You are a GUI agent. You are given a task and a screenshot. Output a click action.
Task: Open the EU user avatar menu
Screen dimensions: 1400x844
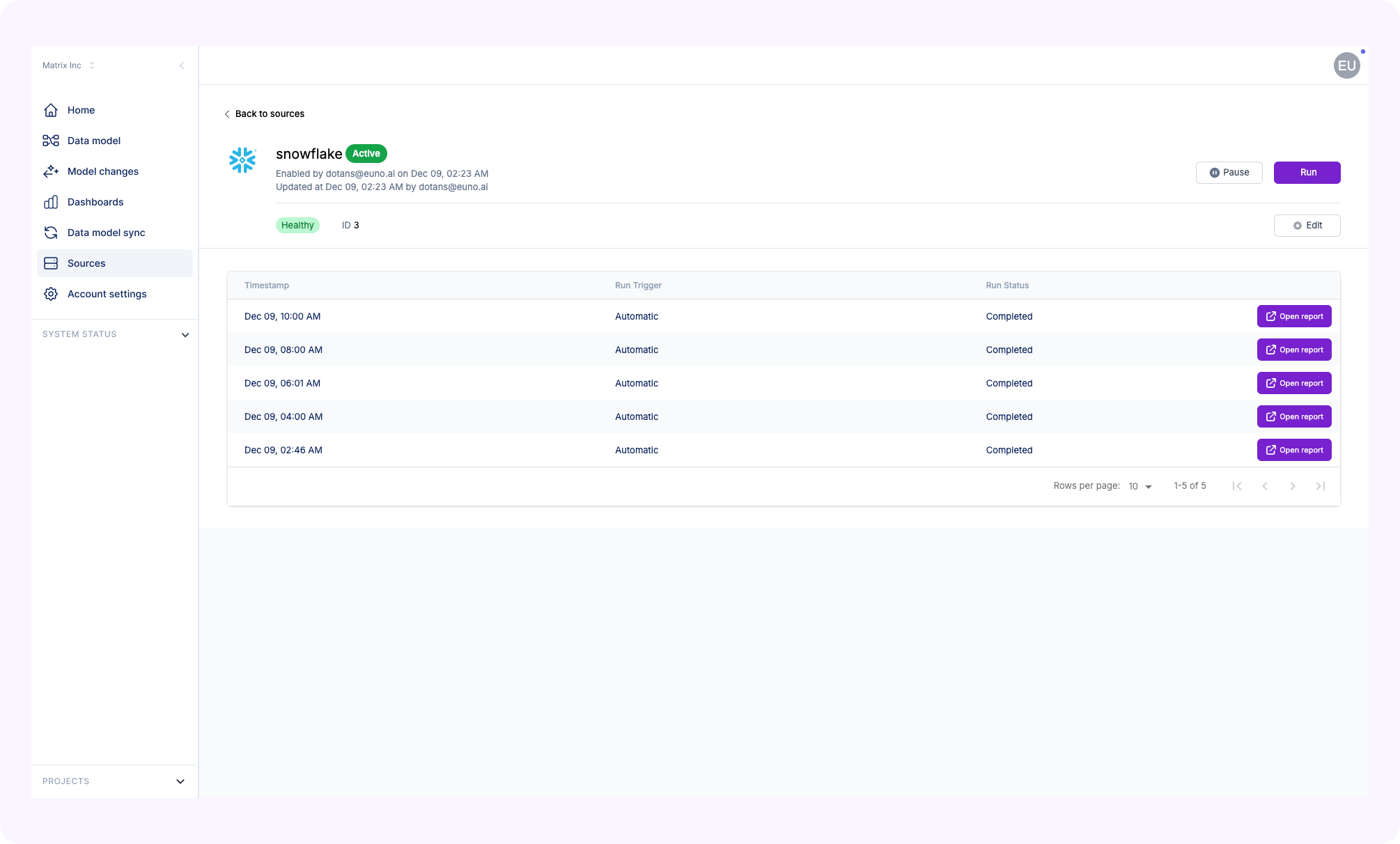(x=1346, y=65)
